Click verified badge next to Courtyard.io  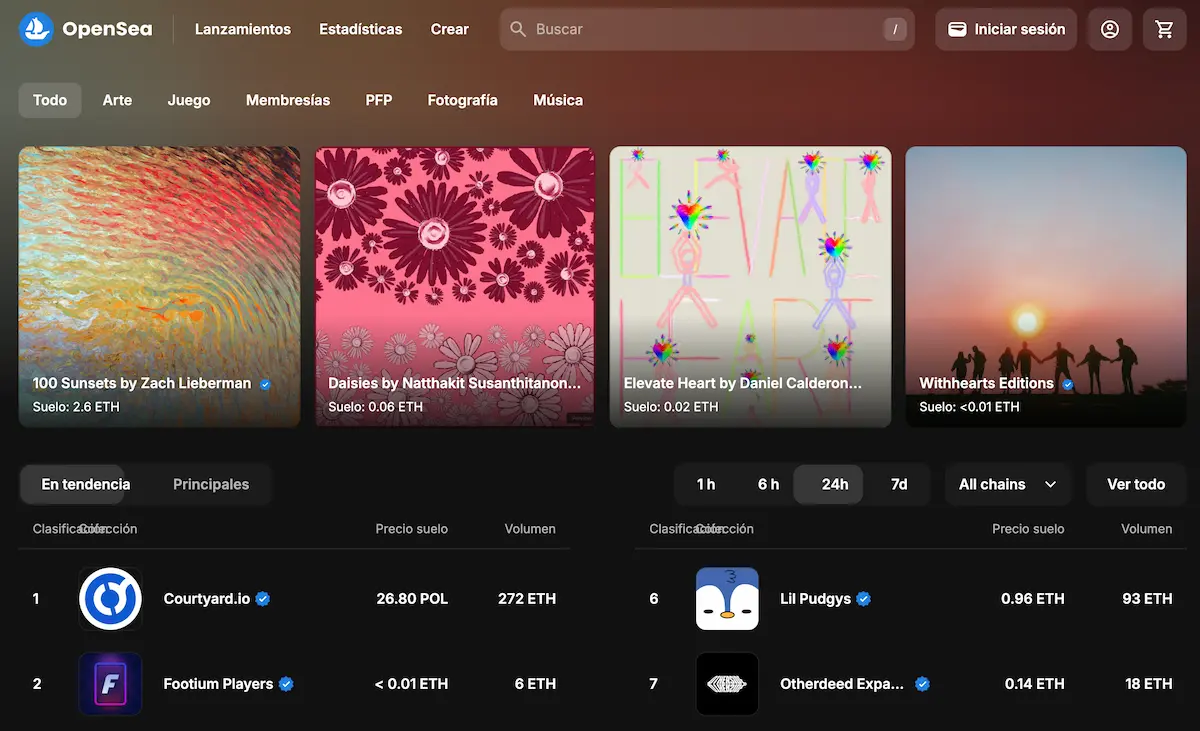pyautogui.click(x=263, y=599)
